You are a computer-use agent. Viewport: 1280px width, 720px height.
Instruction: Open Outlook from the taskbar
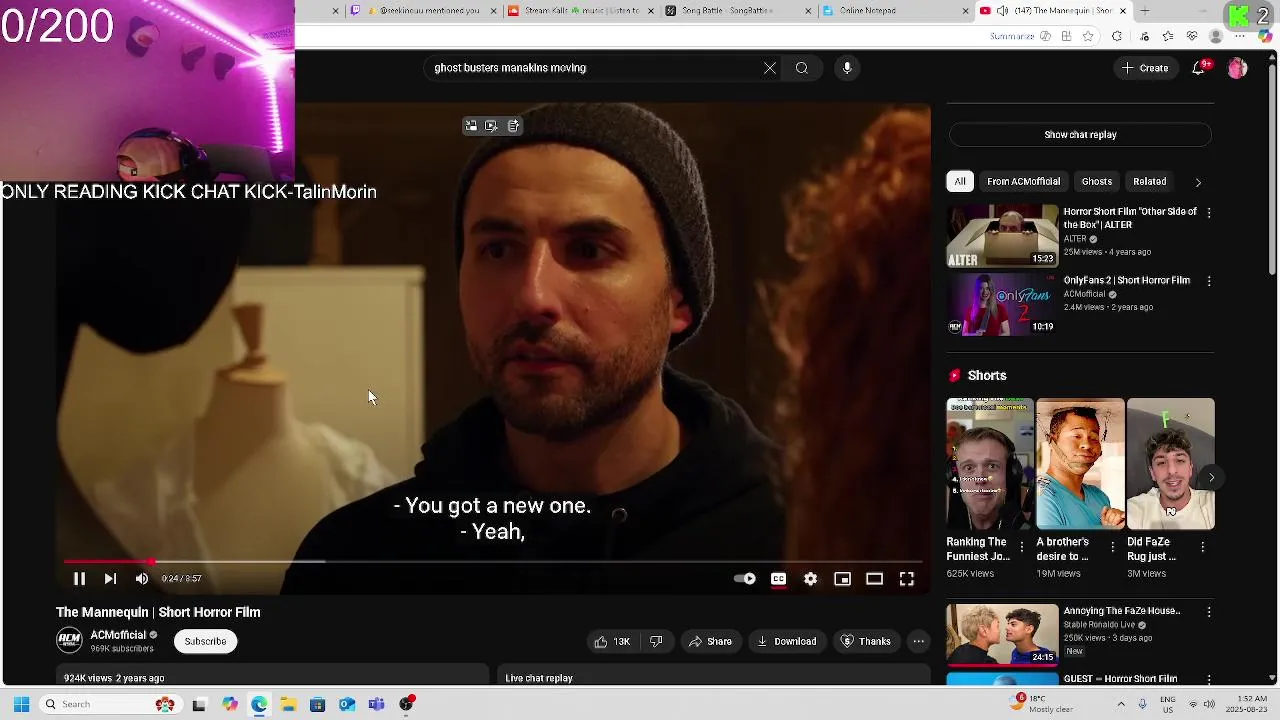pos(347,704)
